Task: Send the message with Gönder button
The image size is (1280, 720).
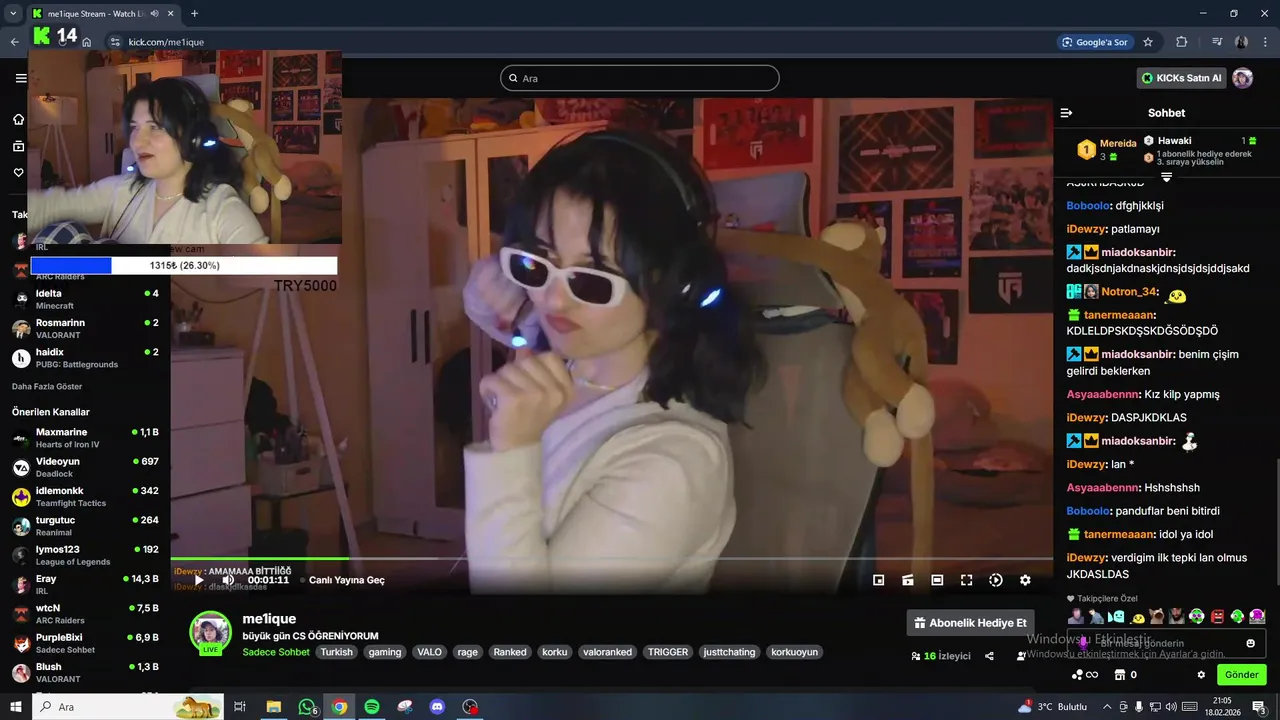Action: point(1241,675)
